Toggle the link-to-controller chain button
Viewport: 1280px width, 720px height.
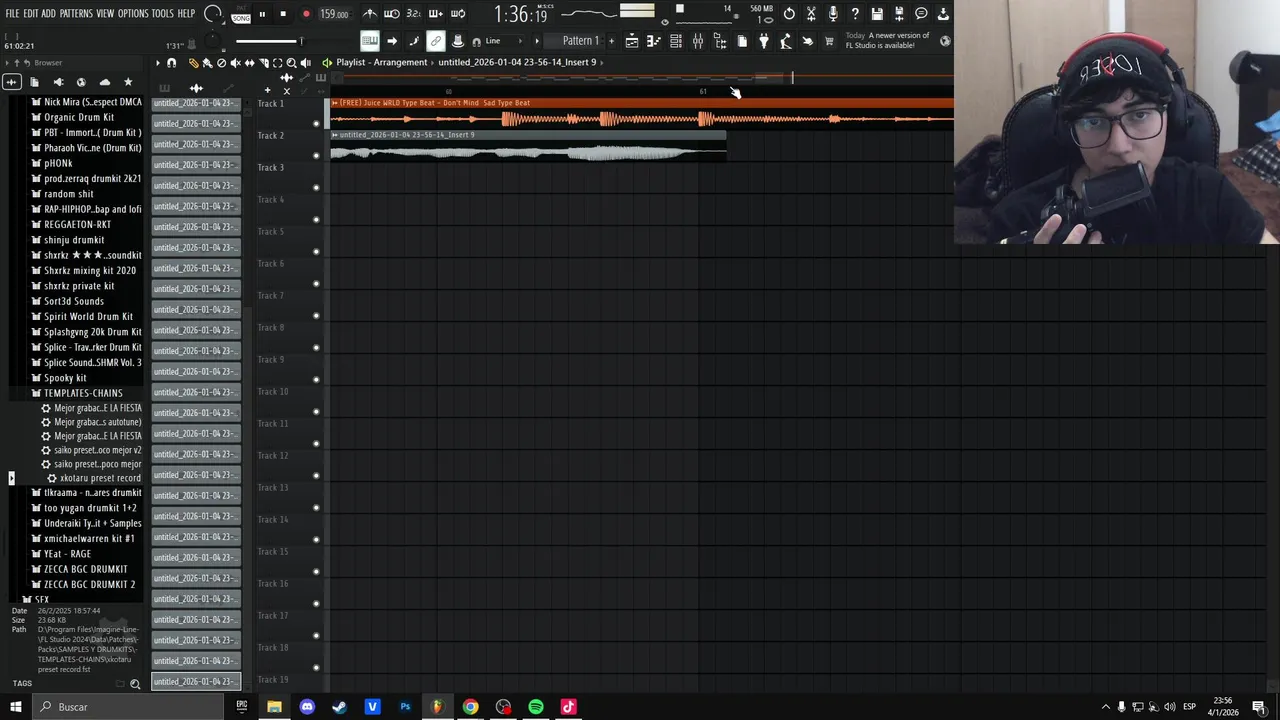click(436, 41)
